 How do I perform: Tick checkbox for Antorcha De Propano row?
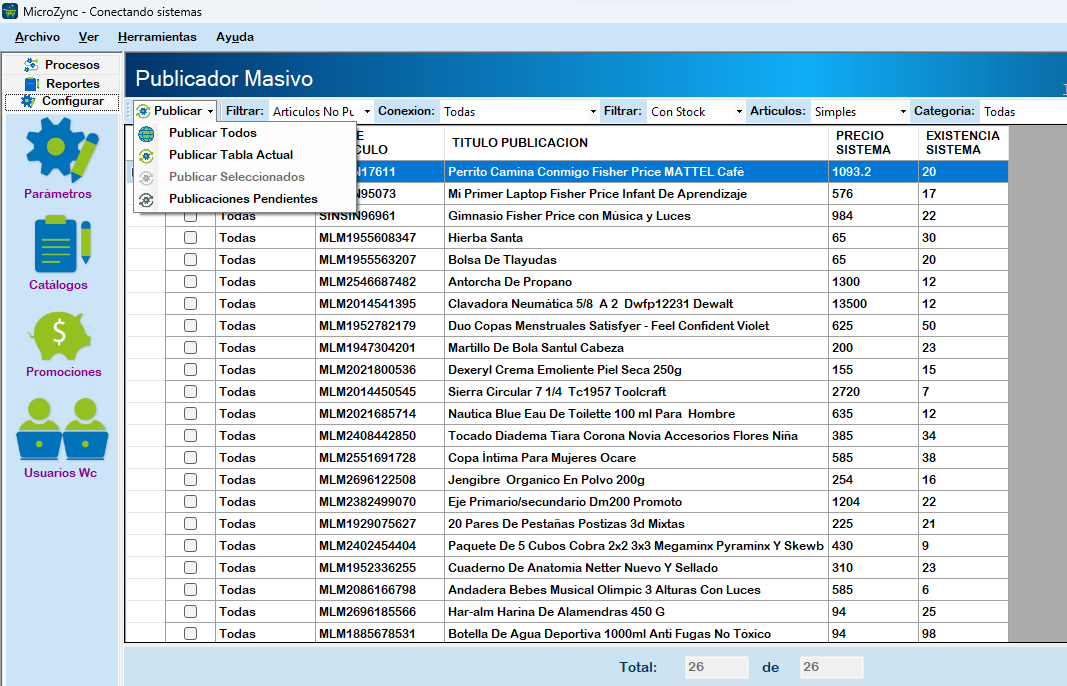pyautogui.click(x=190, y=282)
